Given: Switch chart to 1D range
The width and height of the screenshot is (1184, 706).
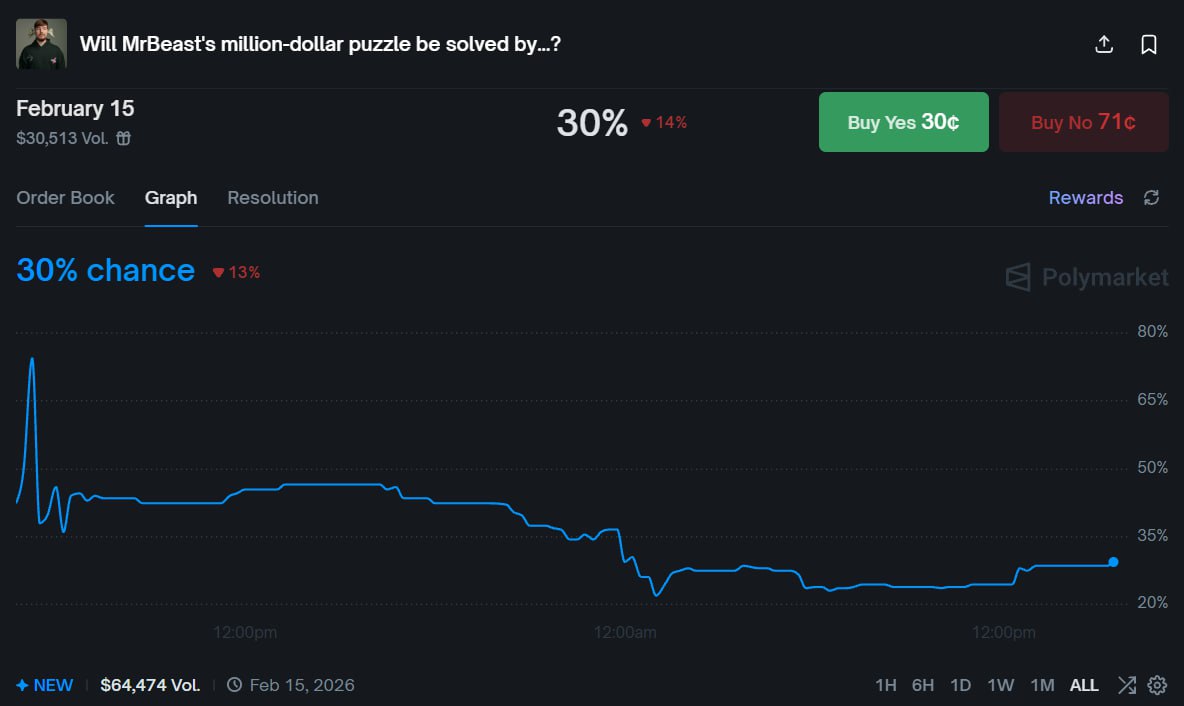Looking at the screenshot, I should pos(960,685).
